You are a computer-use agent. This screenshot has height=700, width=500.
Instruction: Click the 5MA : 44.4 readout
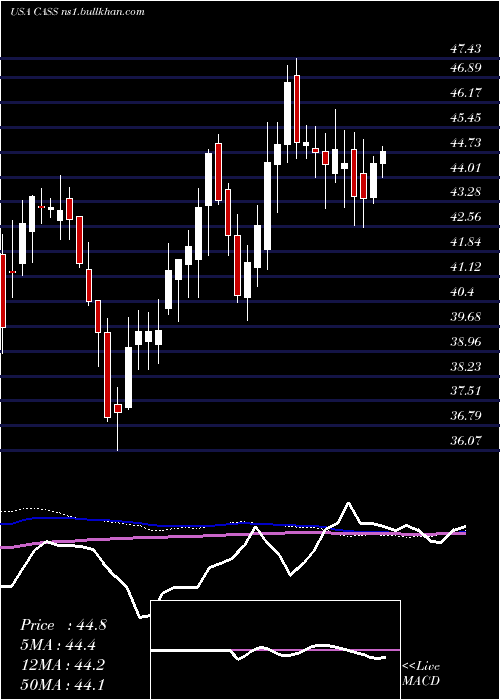click(58, 645)
